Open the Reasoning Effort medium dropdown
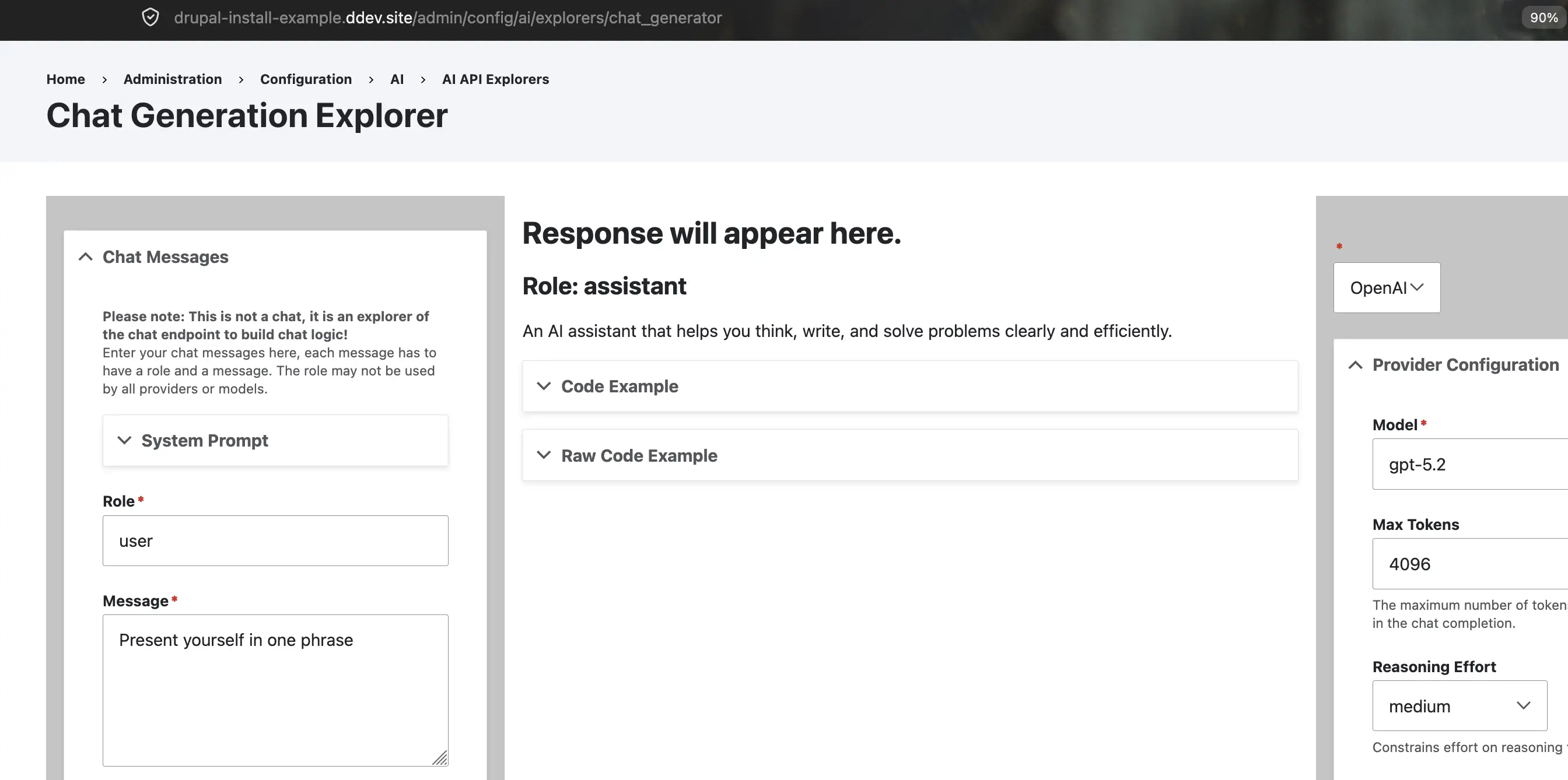 [1459, 706]
